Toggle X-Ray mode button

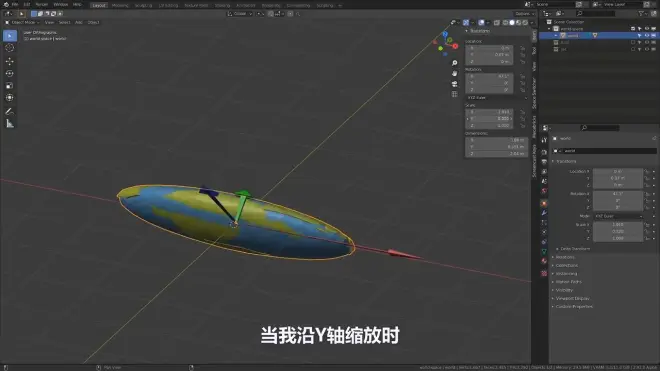[497, 23]
